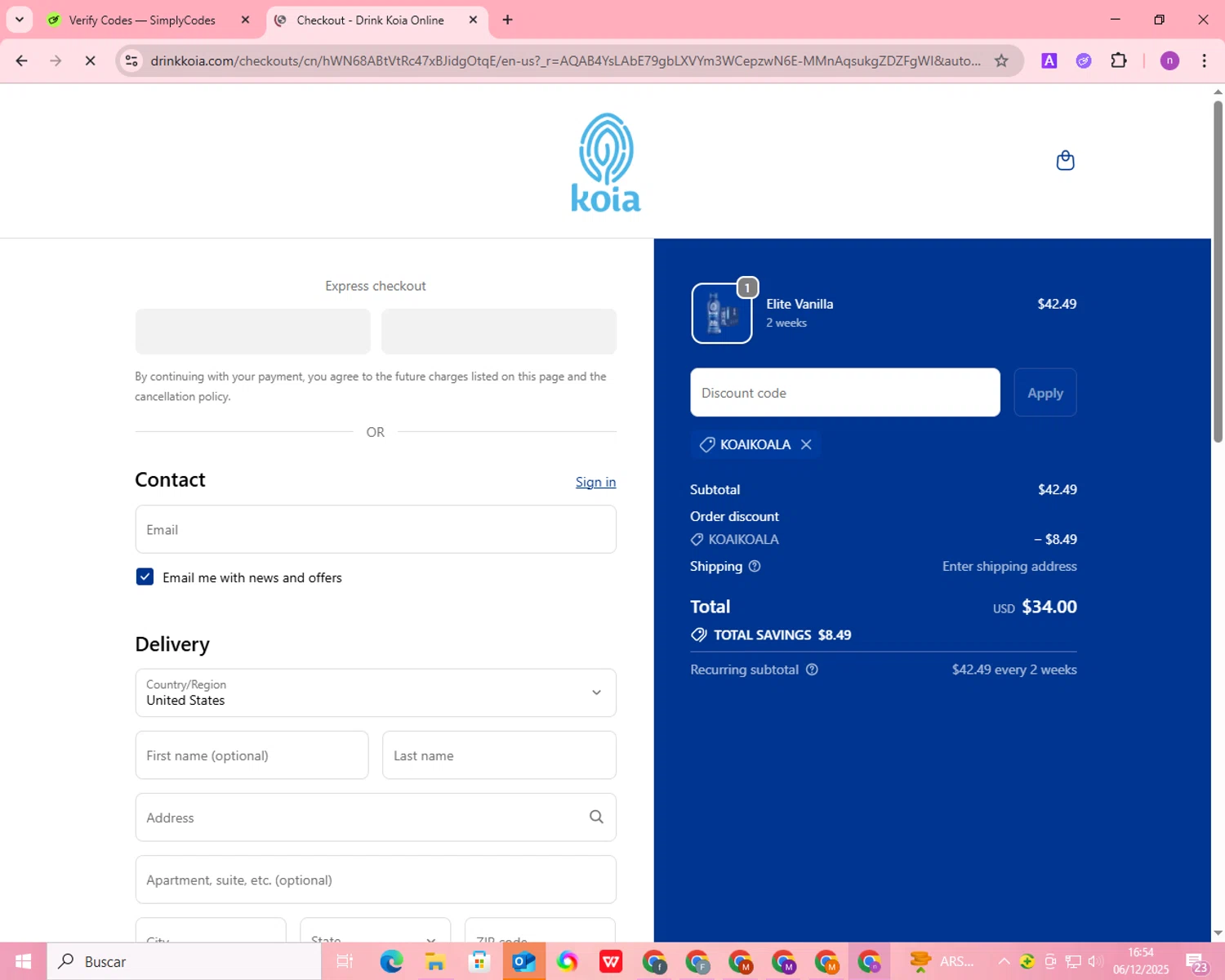Image resolution: width=1225 pixels, height=980 pixels.
Task: Click the Apply discount button
Action: tap(1045, 393)
